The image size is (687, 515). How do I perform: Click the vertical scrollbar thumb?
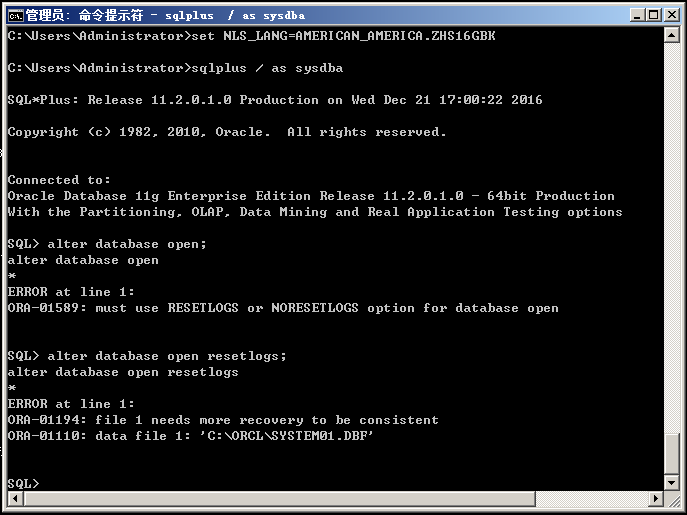[x=672, y=452]
